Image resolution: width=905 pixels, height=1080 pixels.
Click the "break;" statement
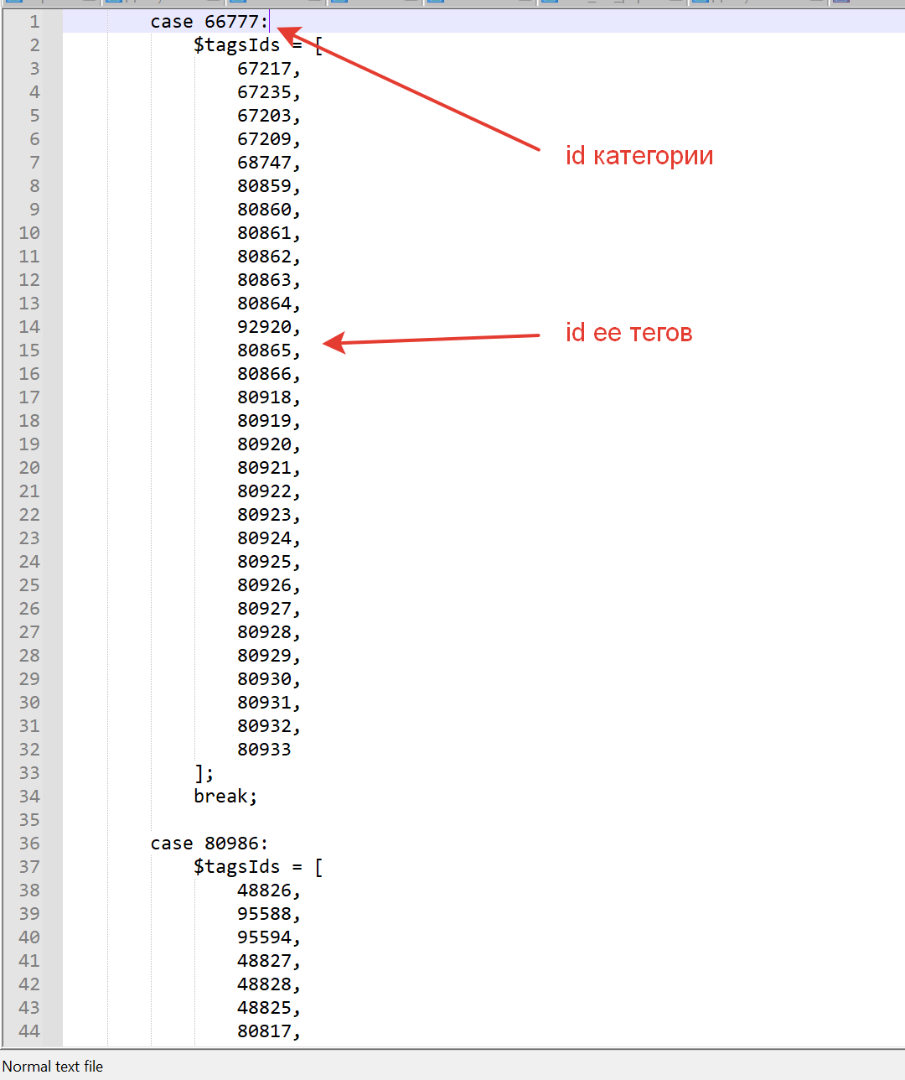(225, 797)
